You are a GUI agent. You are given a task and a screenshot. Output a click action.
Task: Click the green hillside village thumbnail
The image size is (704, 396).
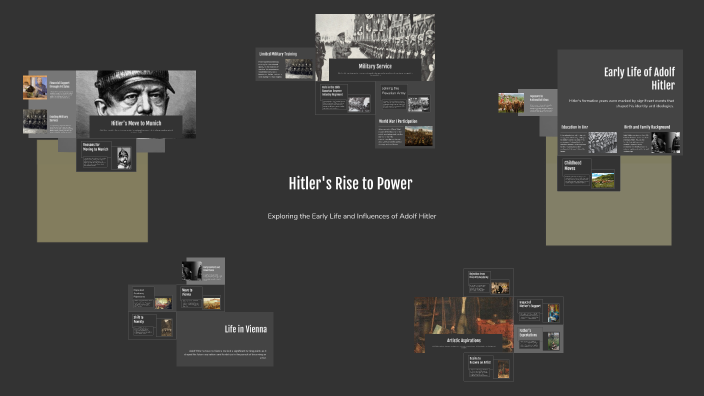(x=603, y=180)
